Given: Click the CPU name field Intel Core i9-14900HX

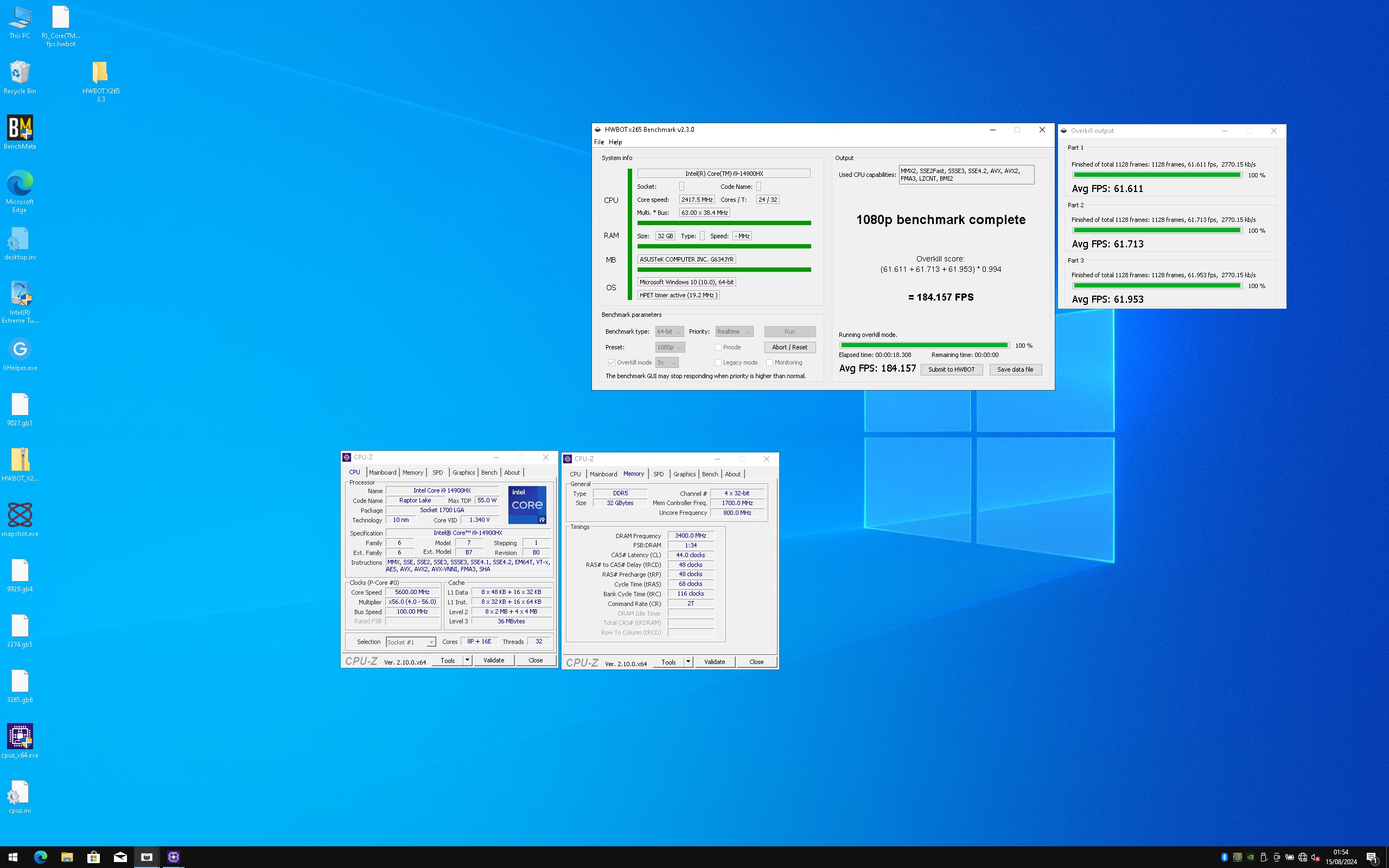Looking at the screenshot, I should tap(723, 174).
